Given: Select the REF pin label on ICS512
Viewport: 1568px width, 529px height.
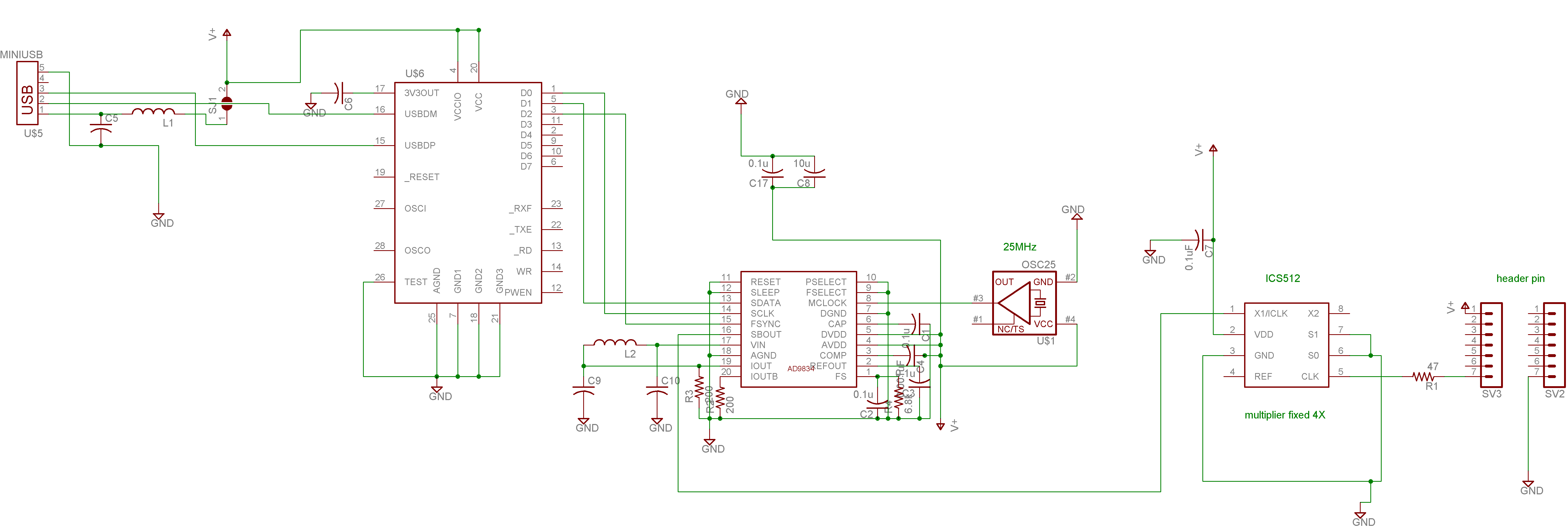Looking at the screenshot, I should [1262, 377].
